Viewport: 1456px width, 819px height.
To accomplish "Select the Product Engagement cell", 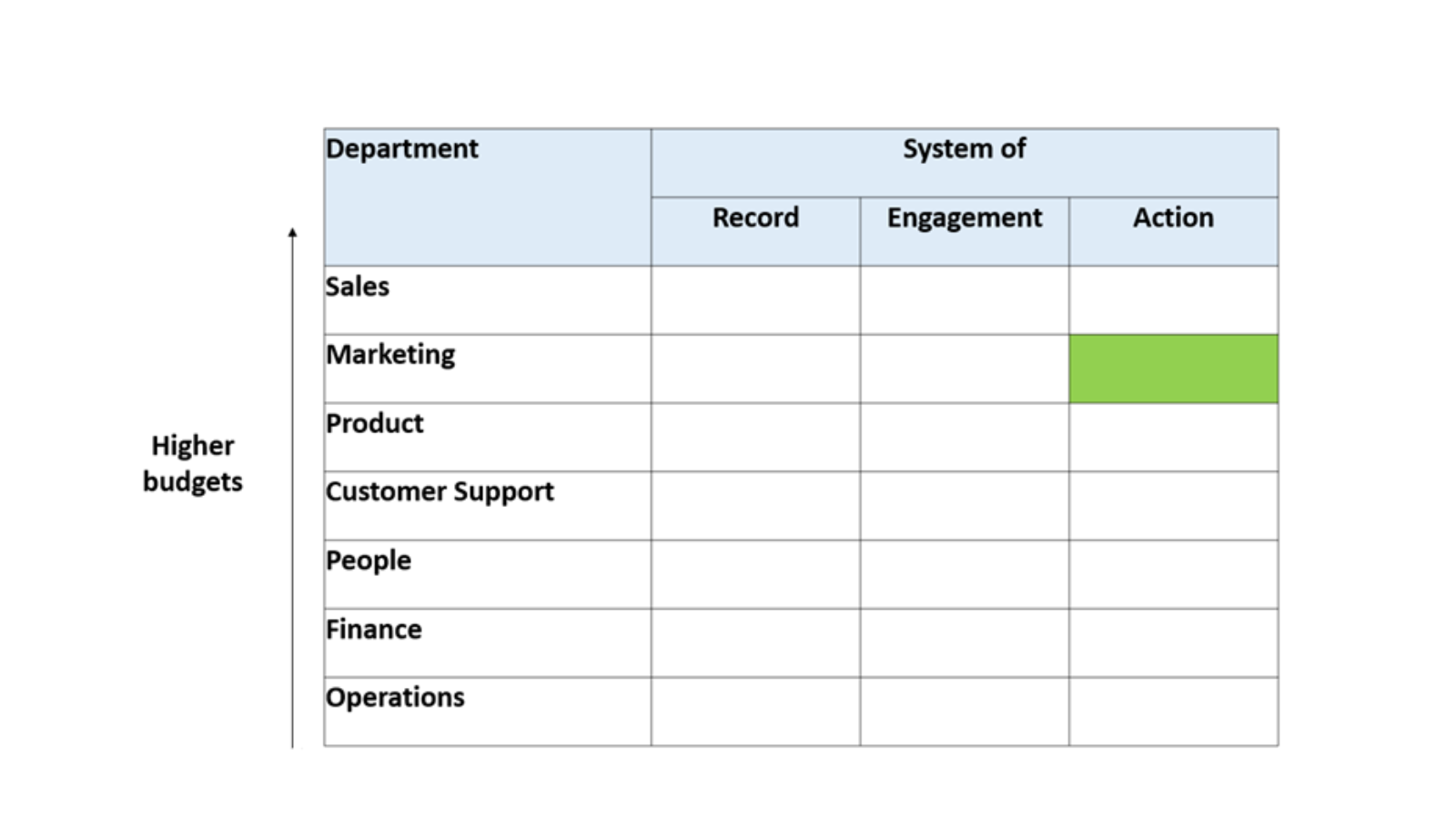I will [x=965, y=438].
